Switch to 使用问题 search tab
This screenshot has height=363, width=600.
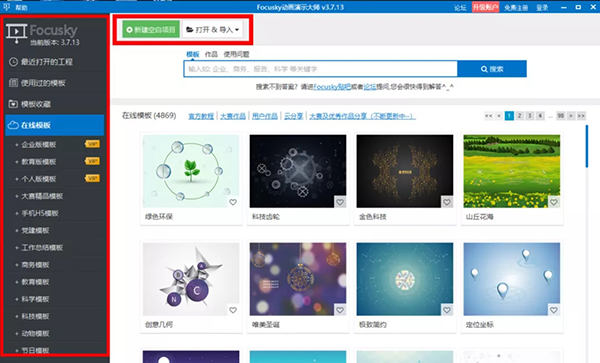tap(236, 54)
